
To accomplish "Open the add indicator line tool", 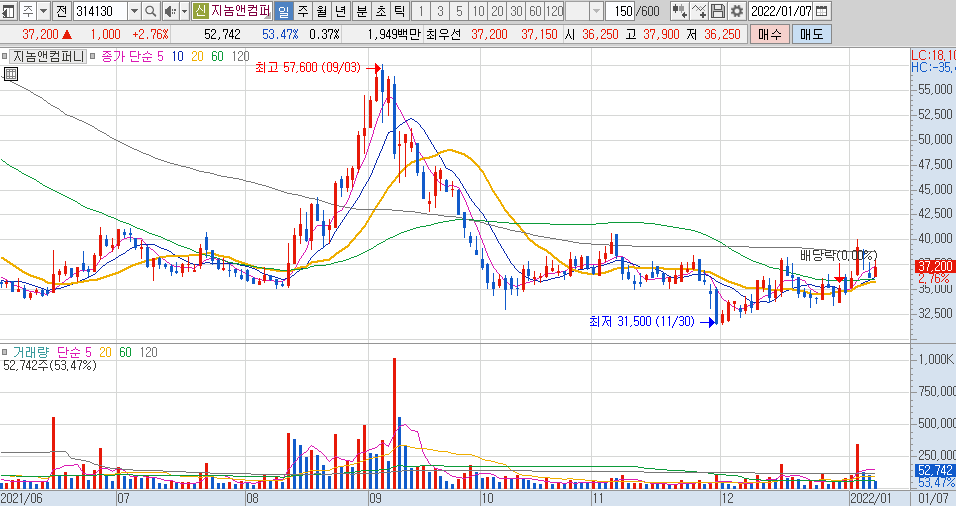I will click(699, 10).
